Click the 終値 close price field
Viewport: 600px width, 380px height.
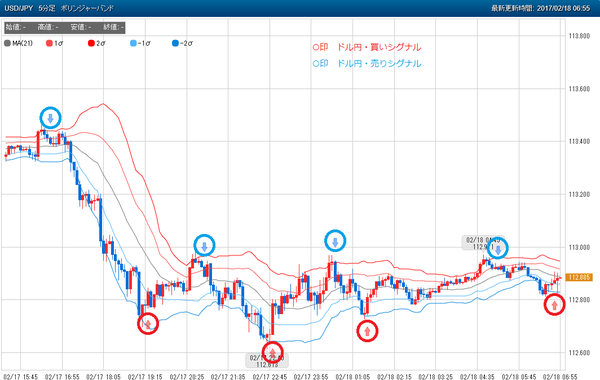(x=113, y=27)
